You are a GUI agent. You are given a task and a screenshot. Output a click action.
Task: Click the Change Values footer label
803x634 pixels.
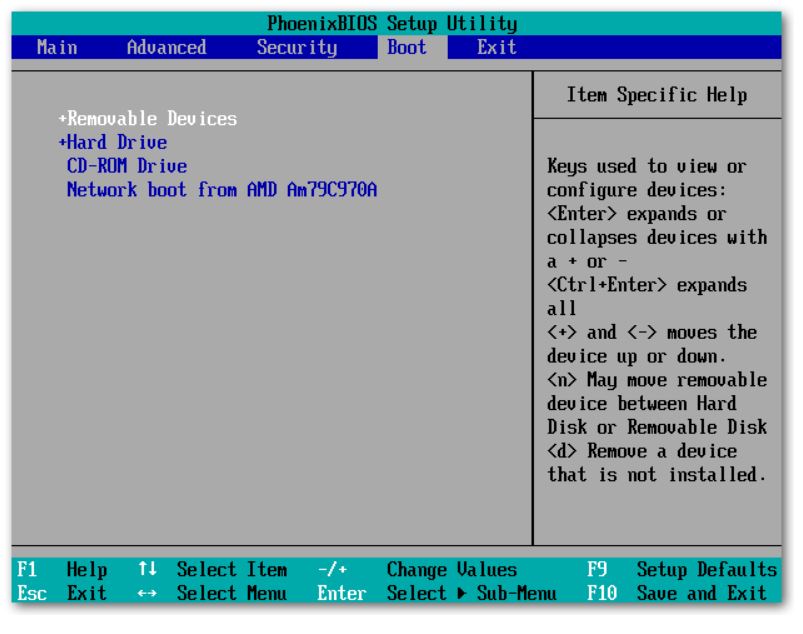pos(452,569)
